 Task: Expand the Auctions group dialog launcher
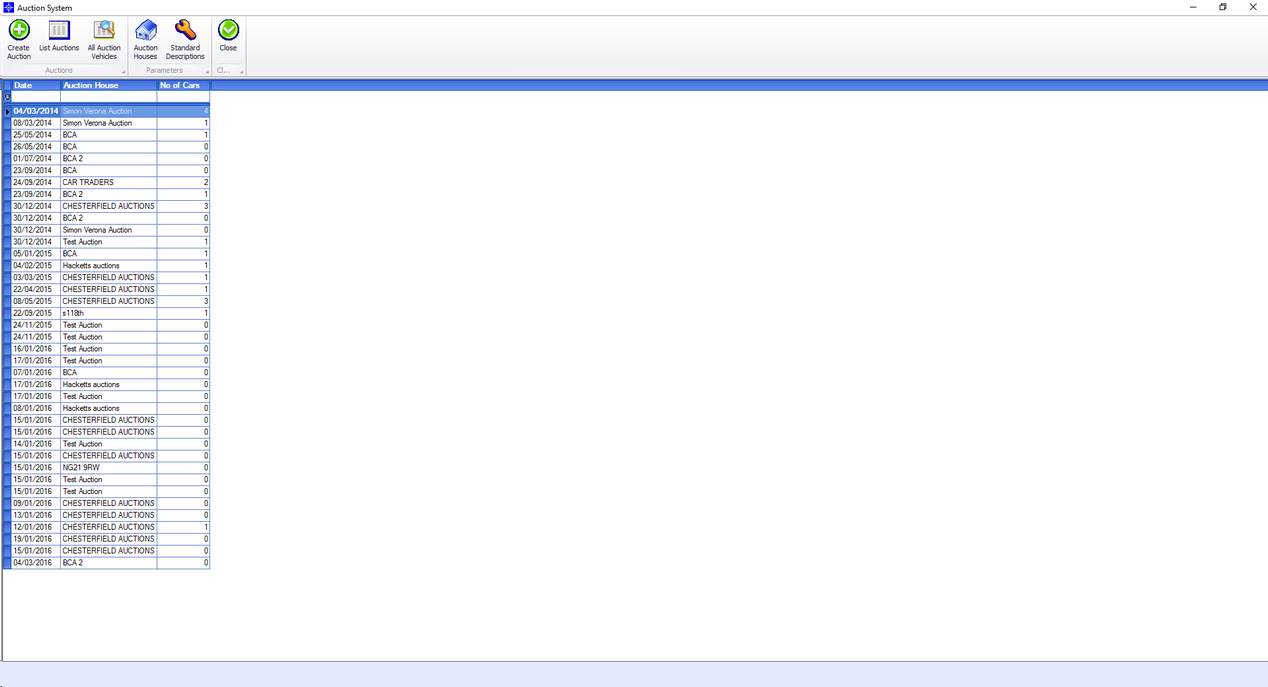124,72
